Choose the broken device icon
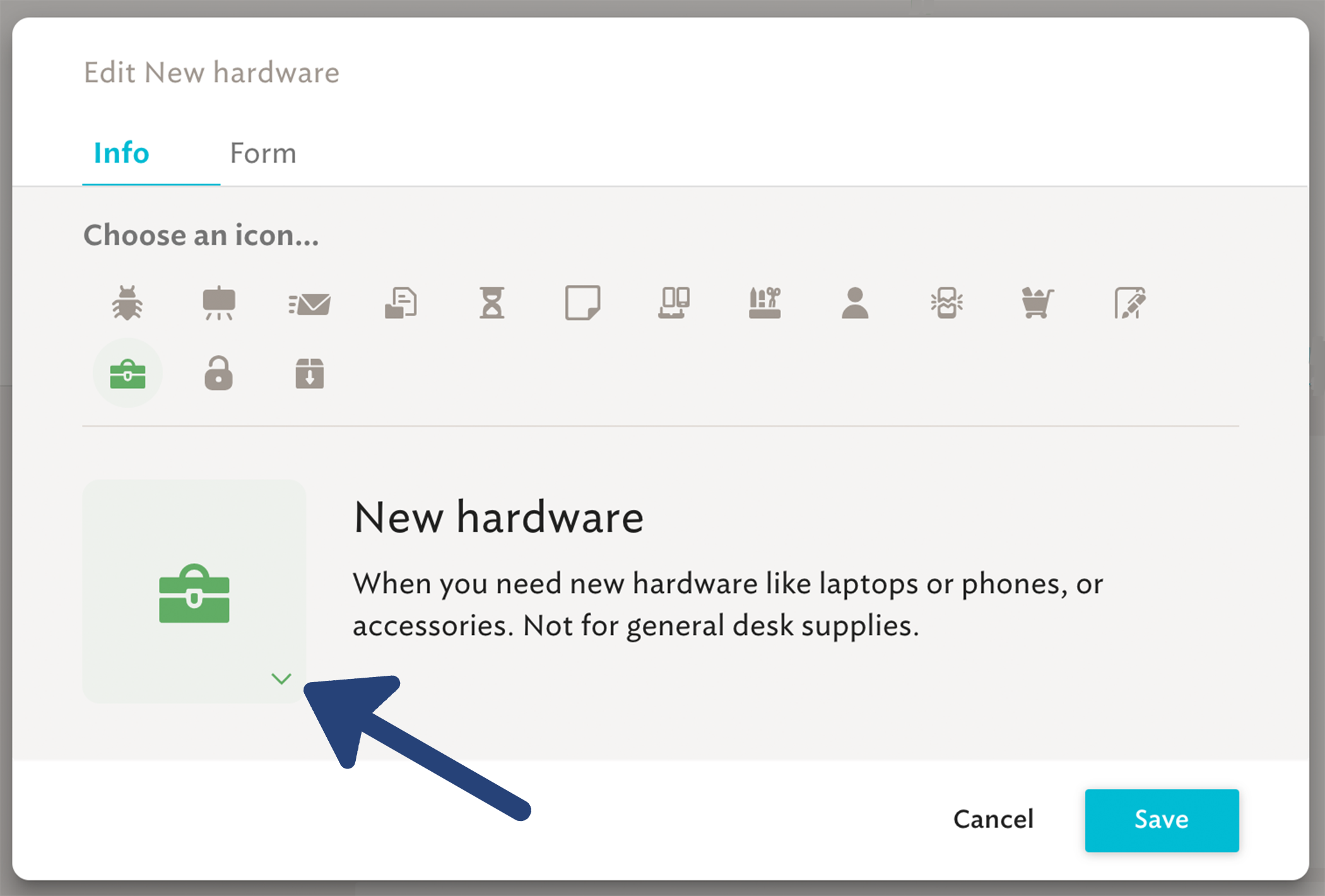 pos(946,303)
